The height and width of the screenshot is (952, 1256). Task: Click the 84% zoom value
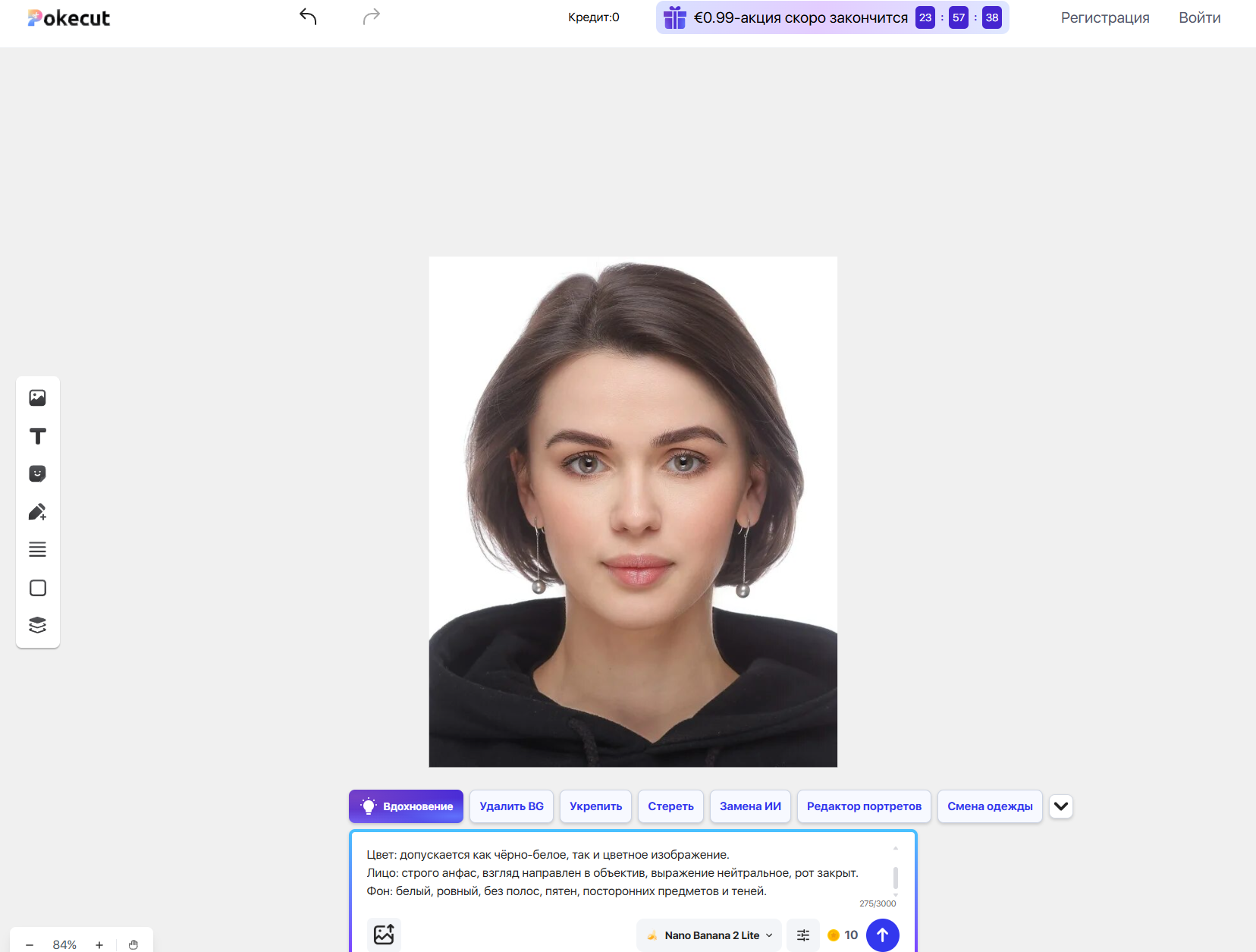pos(64,944)
